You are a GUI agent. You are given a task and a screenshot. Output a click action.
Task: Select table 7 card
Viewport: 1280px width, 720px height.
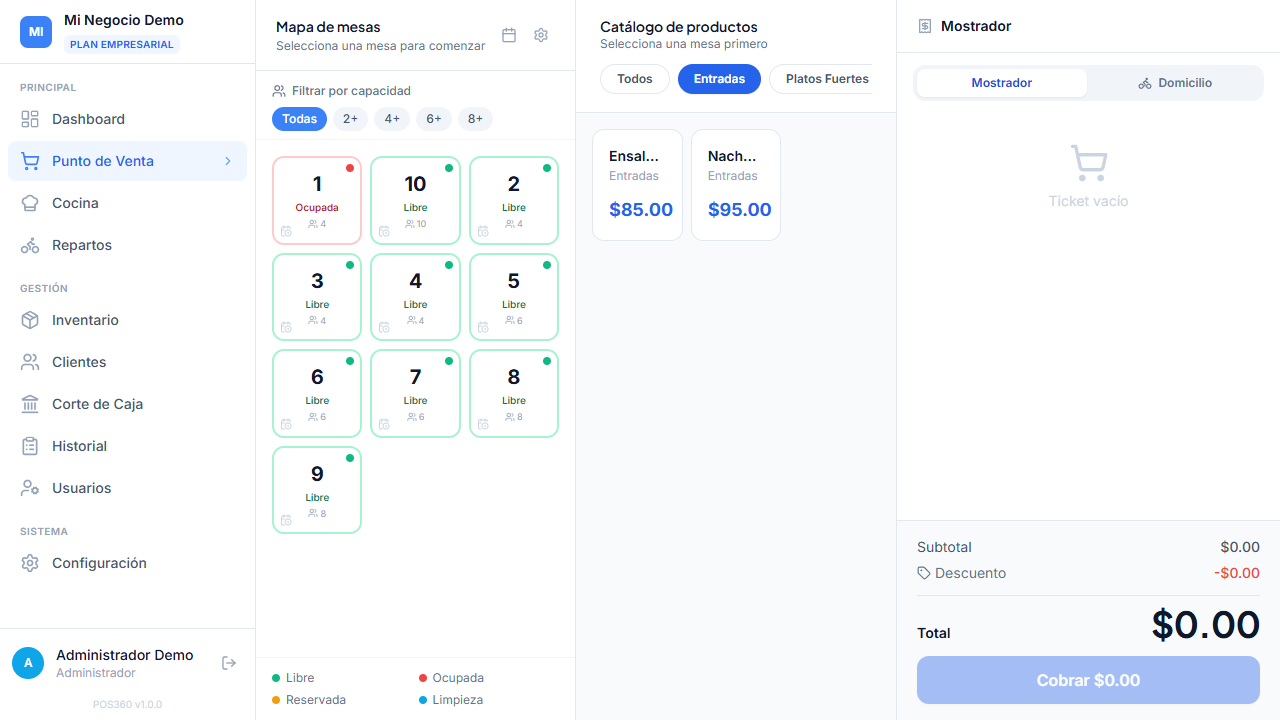click(x=415, y=393)
